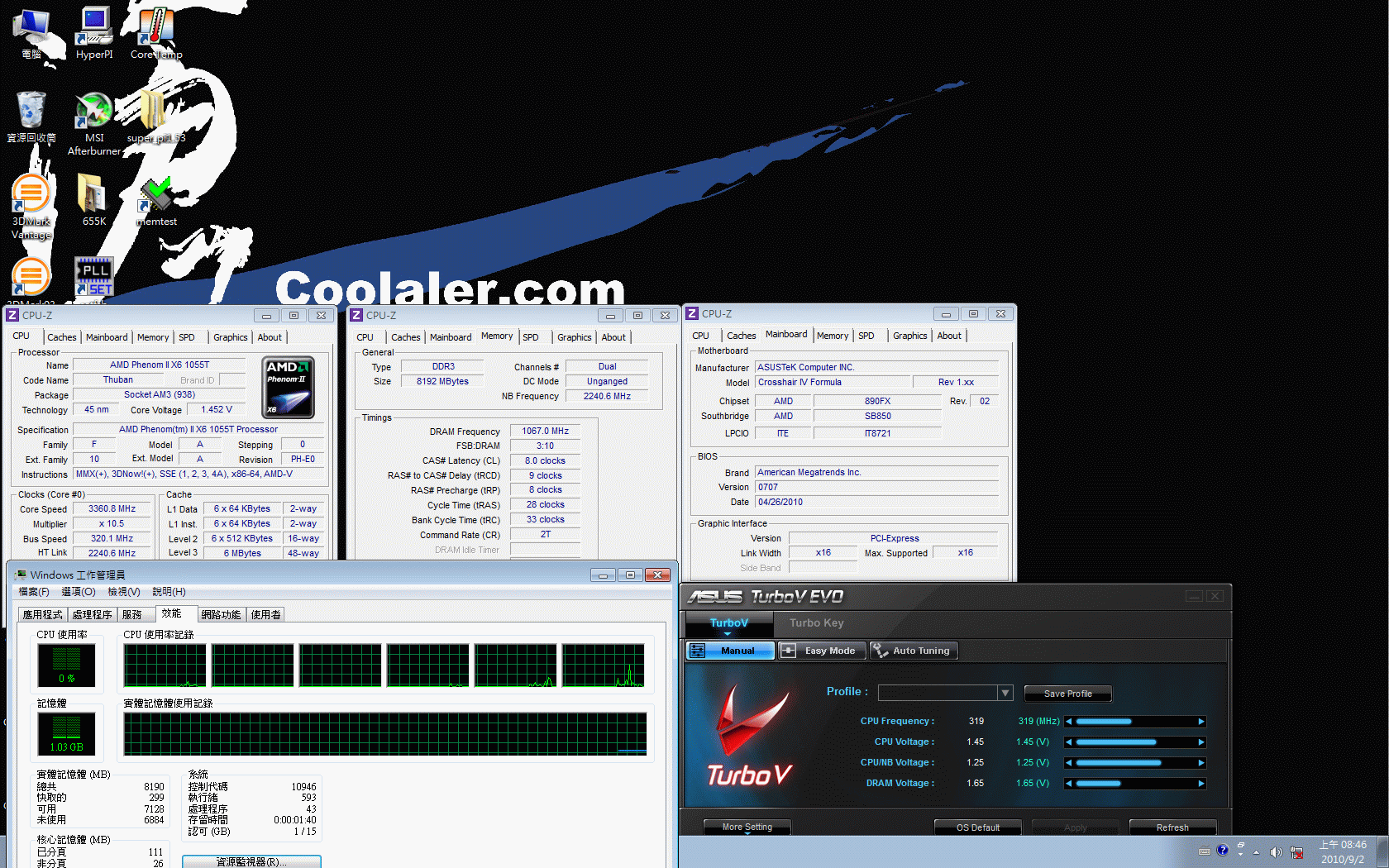The image size is (1389, 868).
Task: Click the Auto Tuning wrench icon
Action: click(x=880, y=651)
